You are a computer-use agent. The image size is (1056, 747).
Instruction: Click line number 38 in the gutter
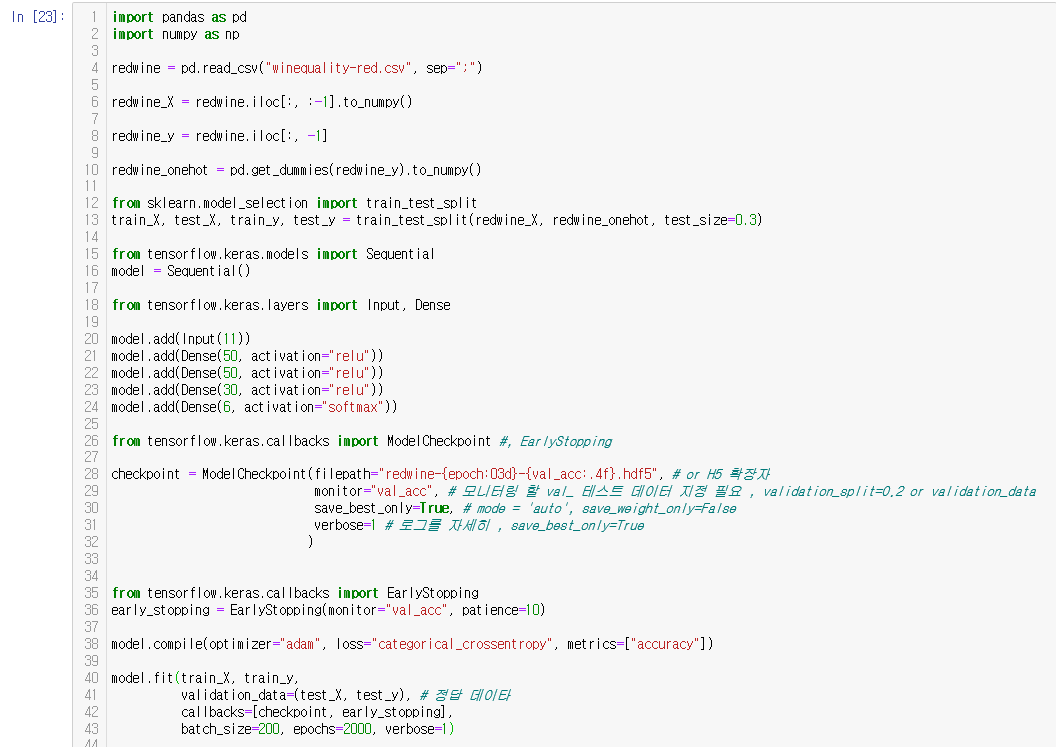(x=92, y=644)
